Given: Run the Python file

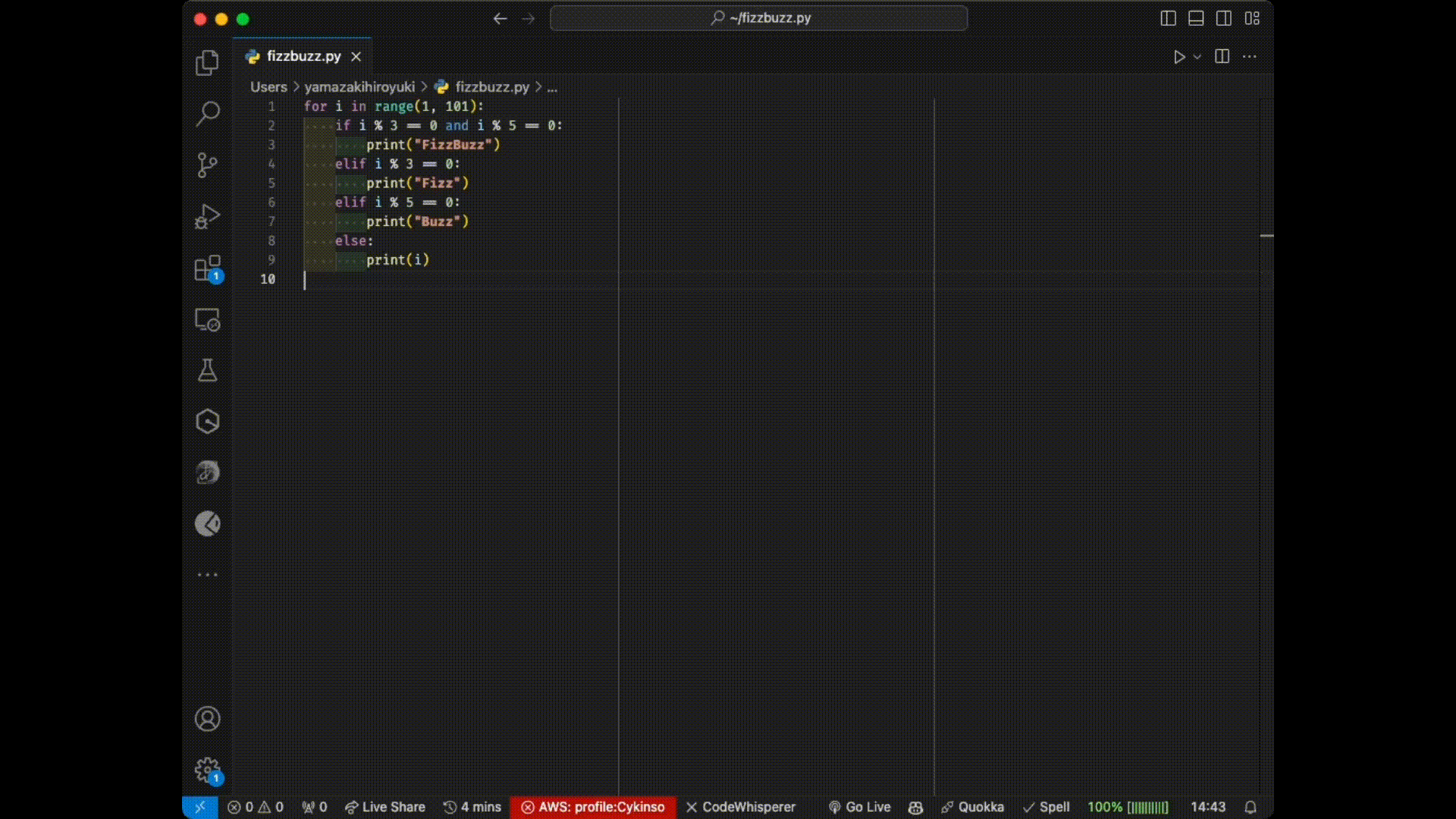Looking at the screenshot, I should (x=1178, y=57).
